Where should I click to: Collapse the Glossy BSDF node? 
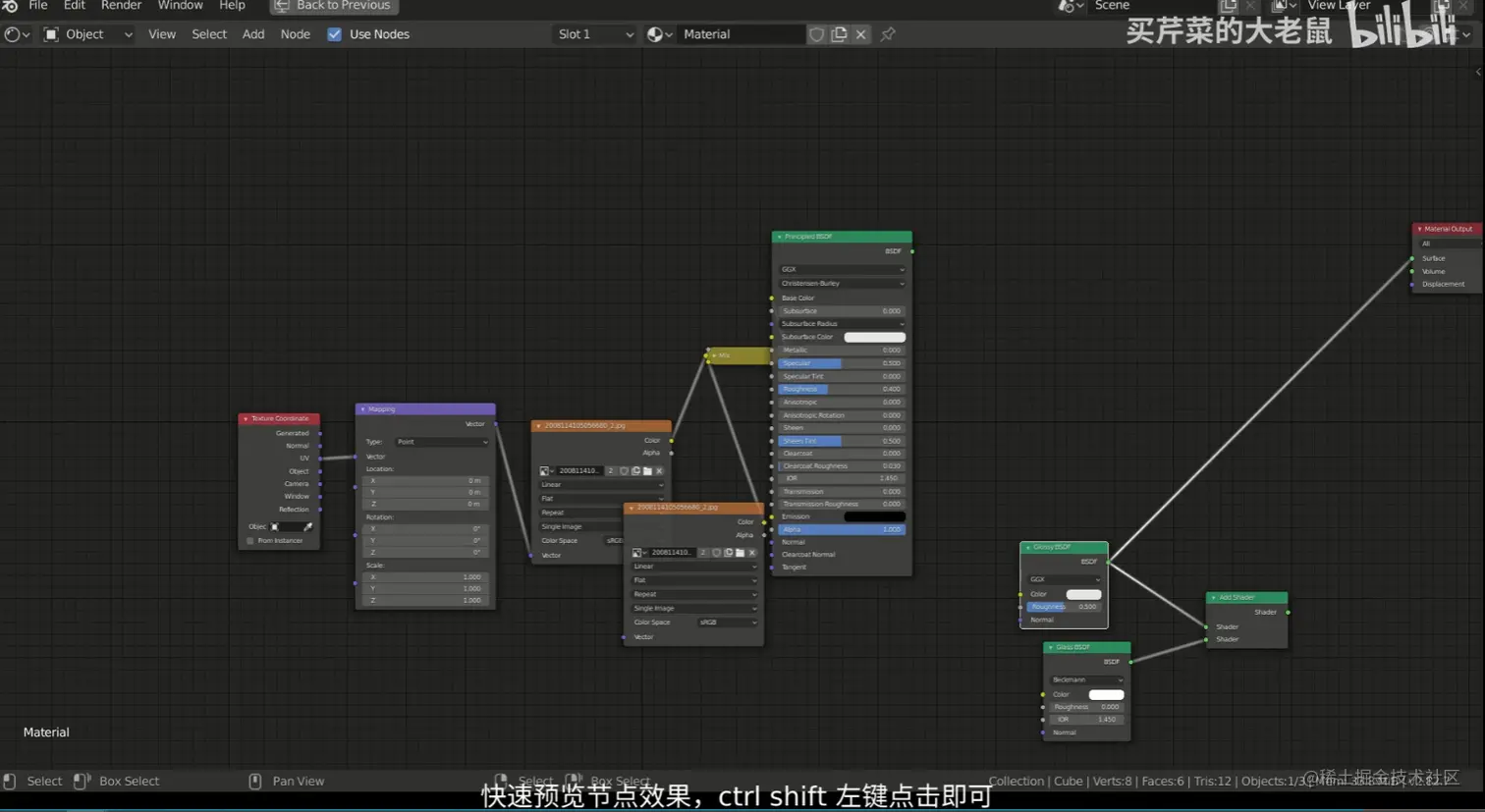(1027, 548)
